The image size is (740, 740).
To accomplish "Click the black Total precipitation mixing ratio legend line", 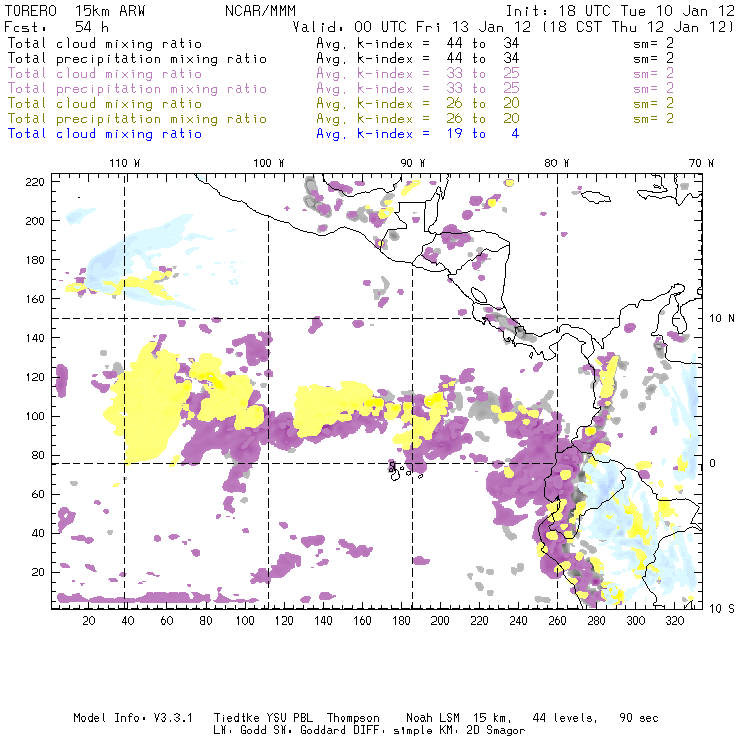I will pos(137,59).
